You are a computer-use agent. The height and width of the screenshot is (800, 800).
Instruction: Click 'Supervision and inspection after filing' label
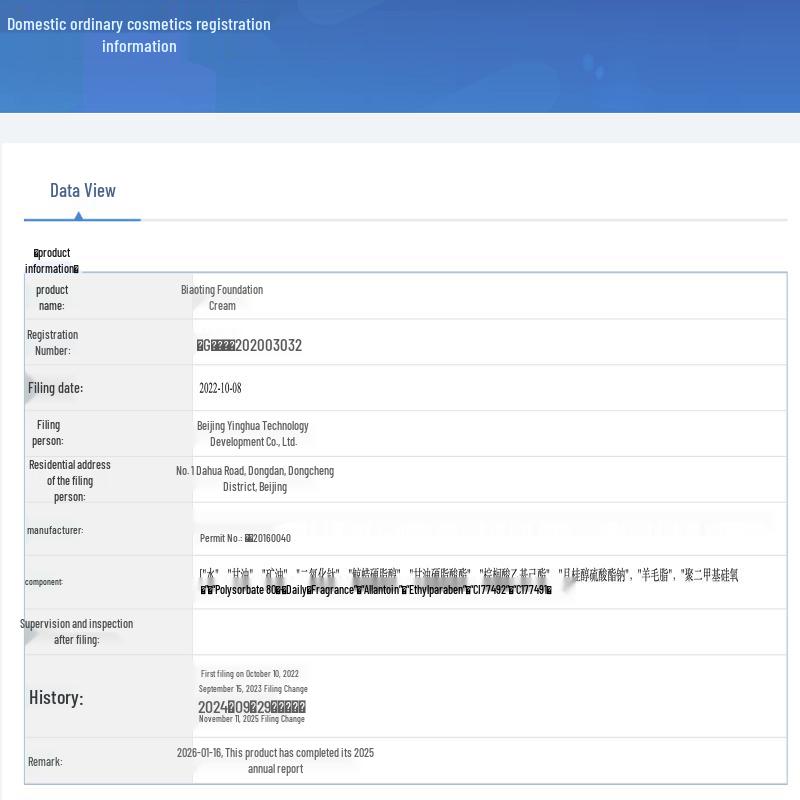[x=77, y=632]
